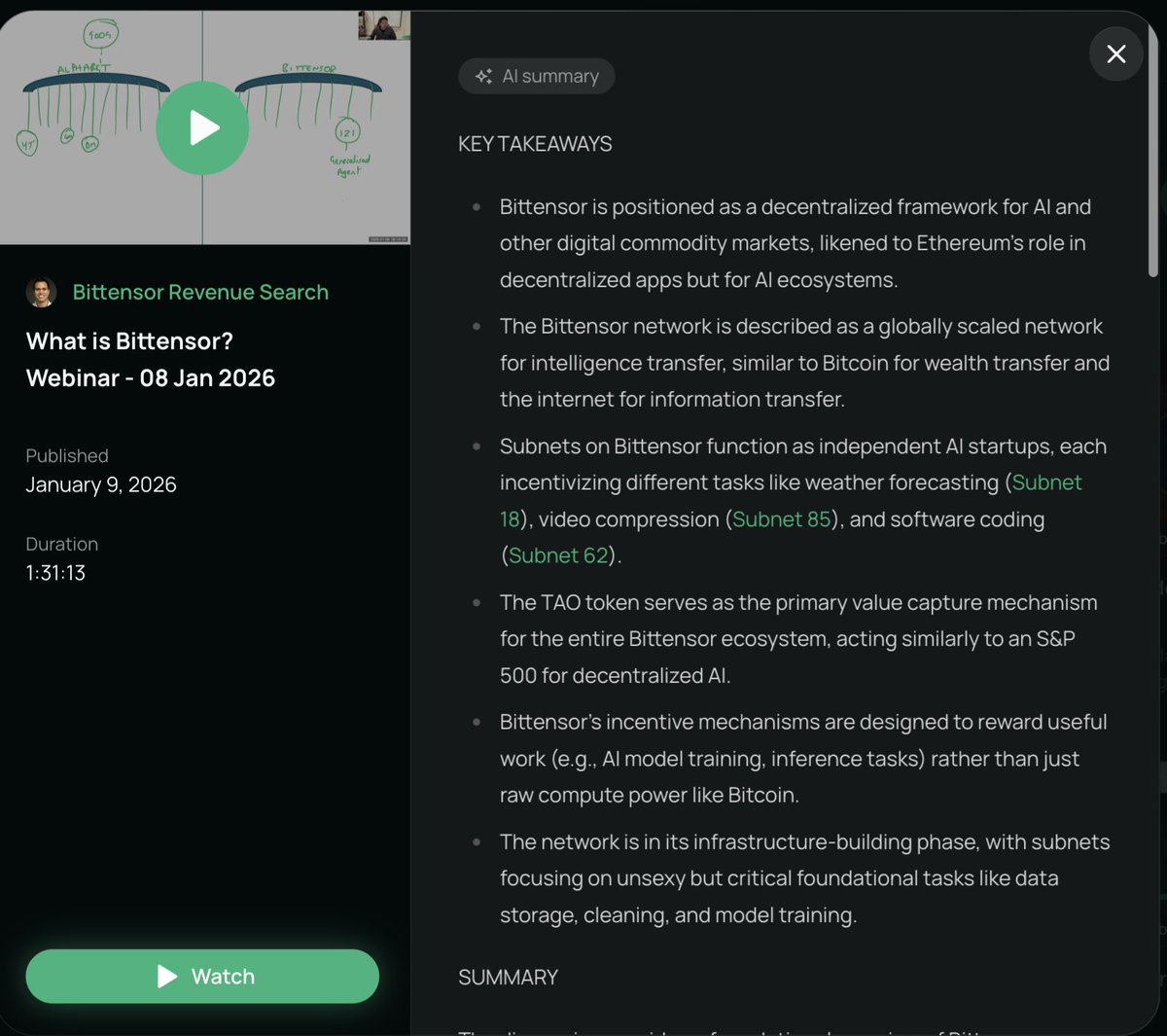Click the green Watch button
The height and width of the screenshot is (1036, 1167).
click(202, 976)
